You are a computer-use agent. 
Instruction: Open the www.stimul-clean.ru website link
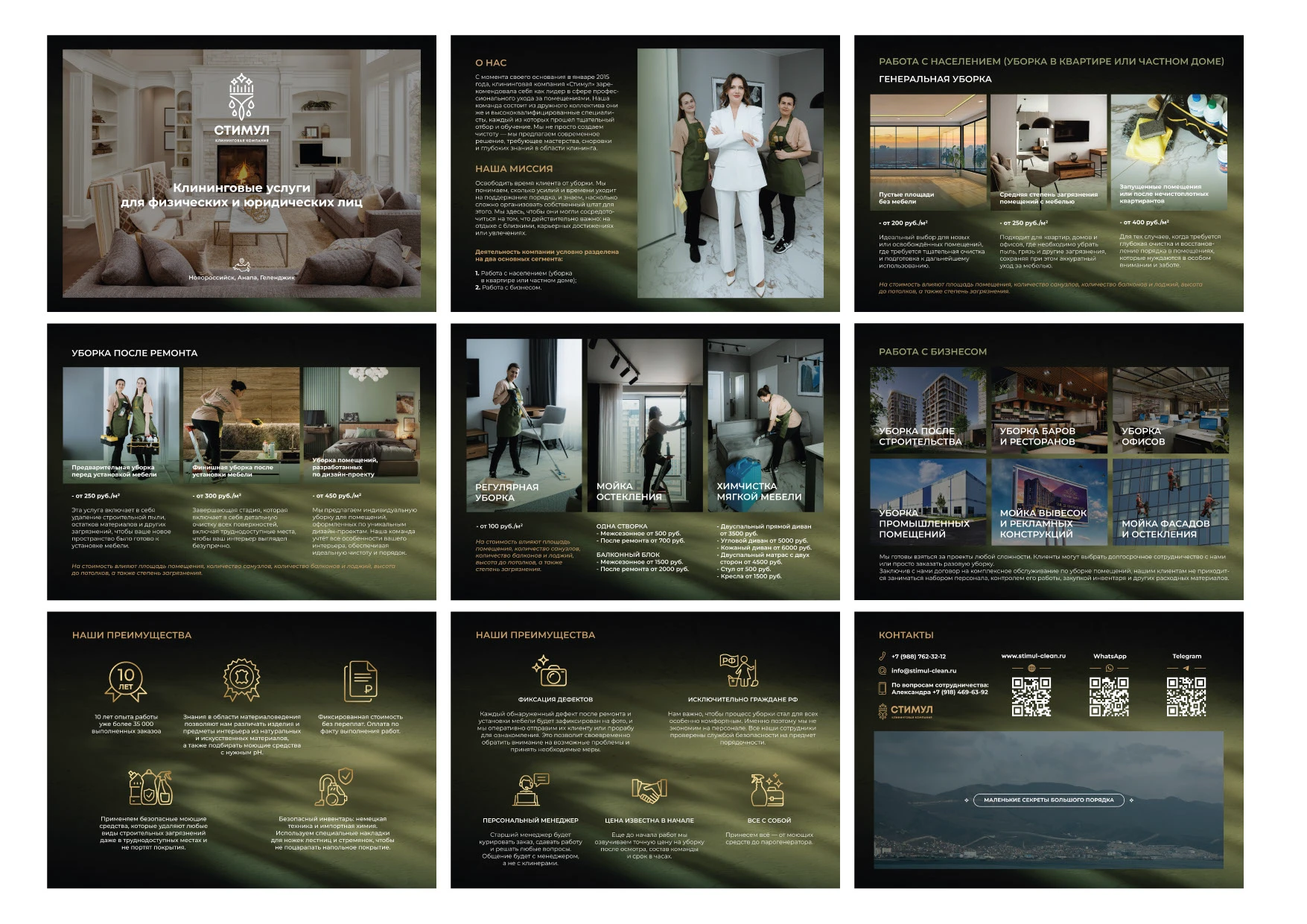pyautogui.click(x=1033, y=656)
